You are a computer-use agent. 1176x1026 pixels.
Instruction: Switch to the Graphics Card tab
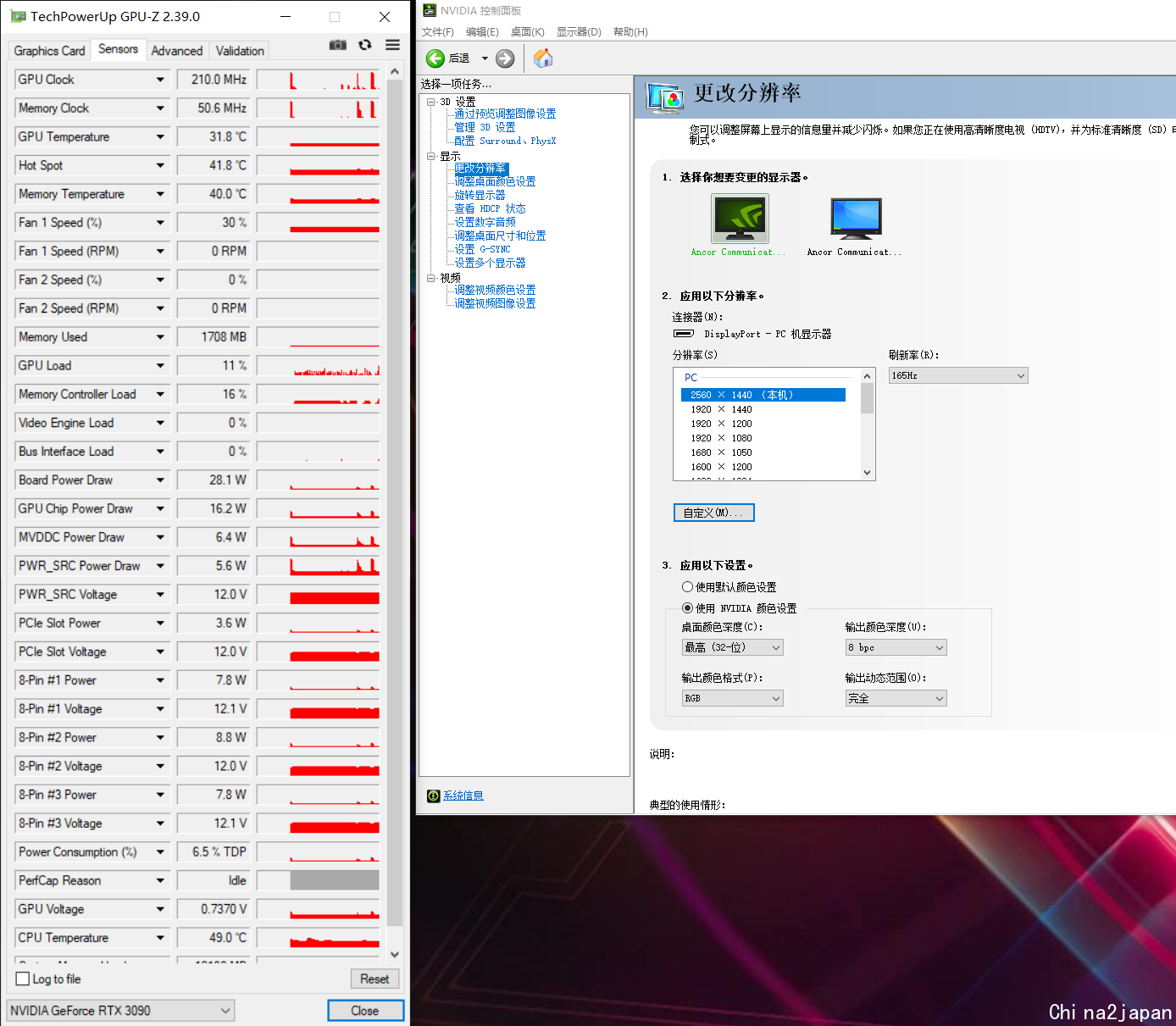(x=49, y=51)
